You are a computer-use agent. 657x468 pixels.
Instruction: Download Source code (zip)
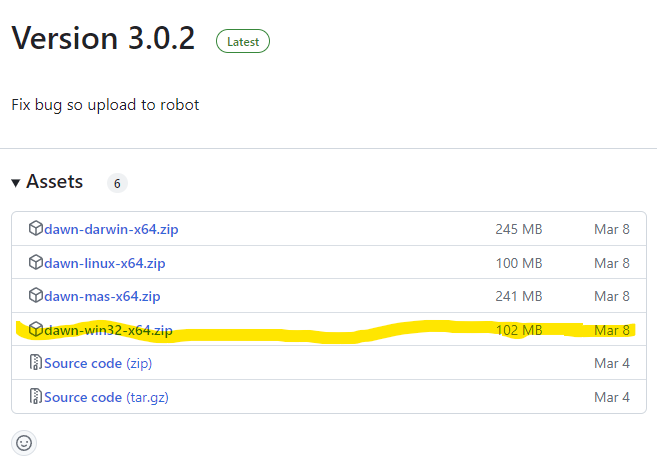[x=98, y=363]
